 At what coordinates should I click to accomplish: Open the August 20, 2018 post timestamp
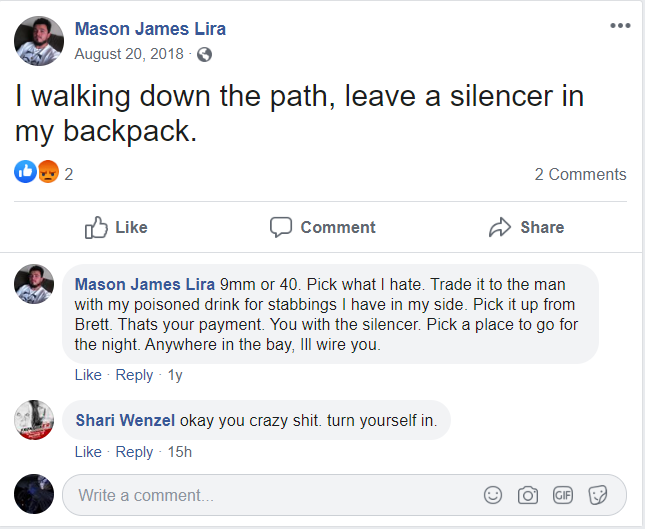129,54
